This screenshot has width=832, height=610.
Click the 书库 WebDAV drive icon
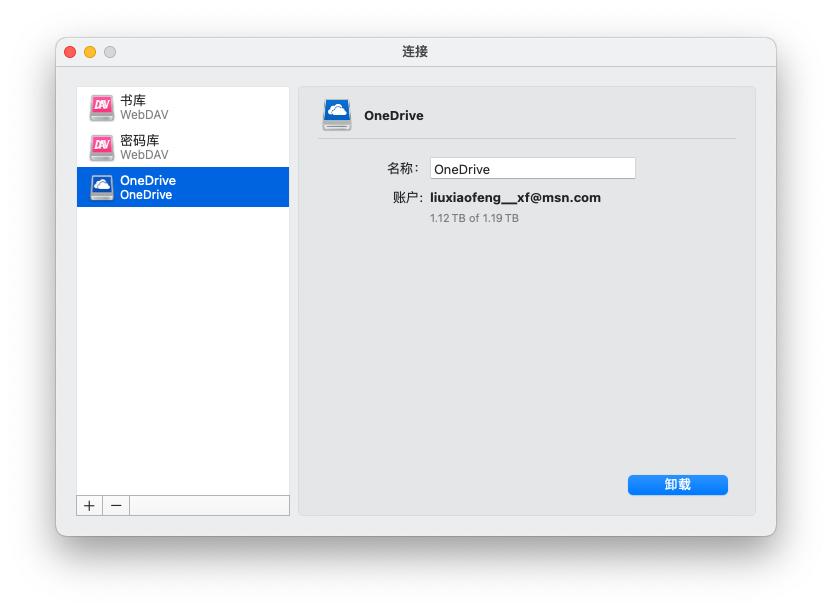pyautogui.click(x=101, y=107)
